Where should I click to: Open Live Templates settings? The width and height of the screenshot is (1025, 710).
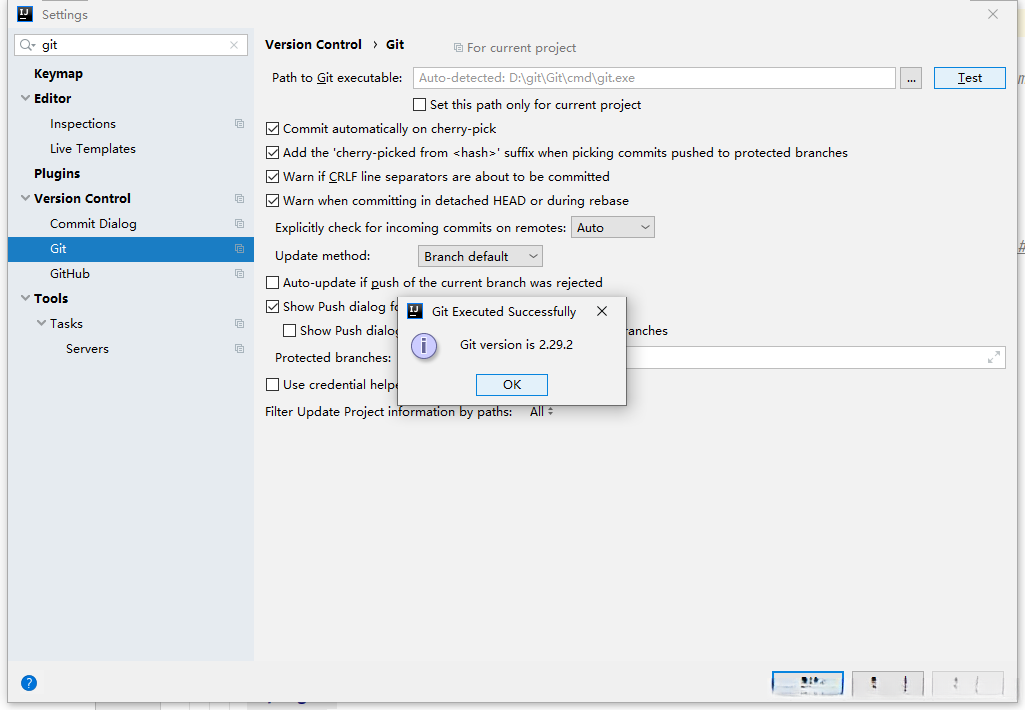pos(93,148)
